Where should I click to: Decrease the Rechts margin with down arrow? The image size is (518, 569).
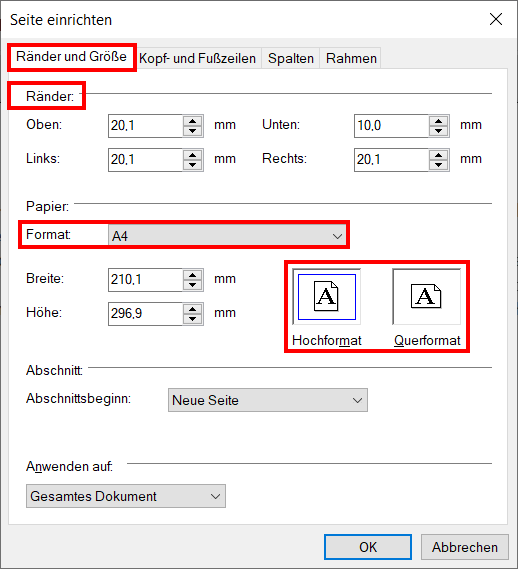click(439, 165)
